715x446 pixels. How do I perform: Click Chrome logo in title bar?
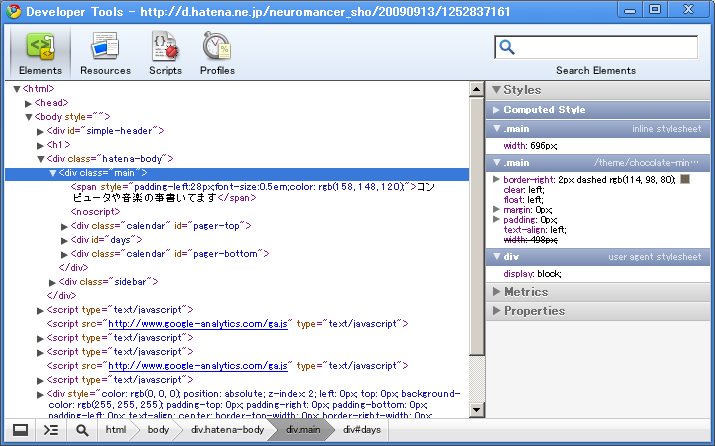pos(14,11)
